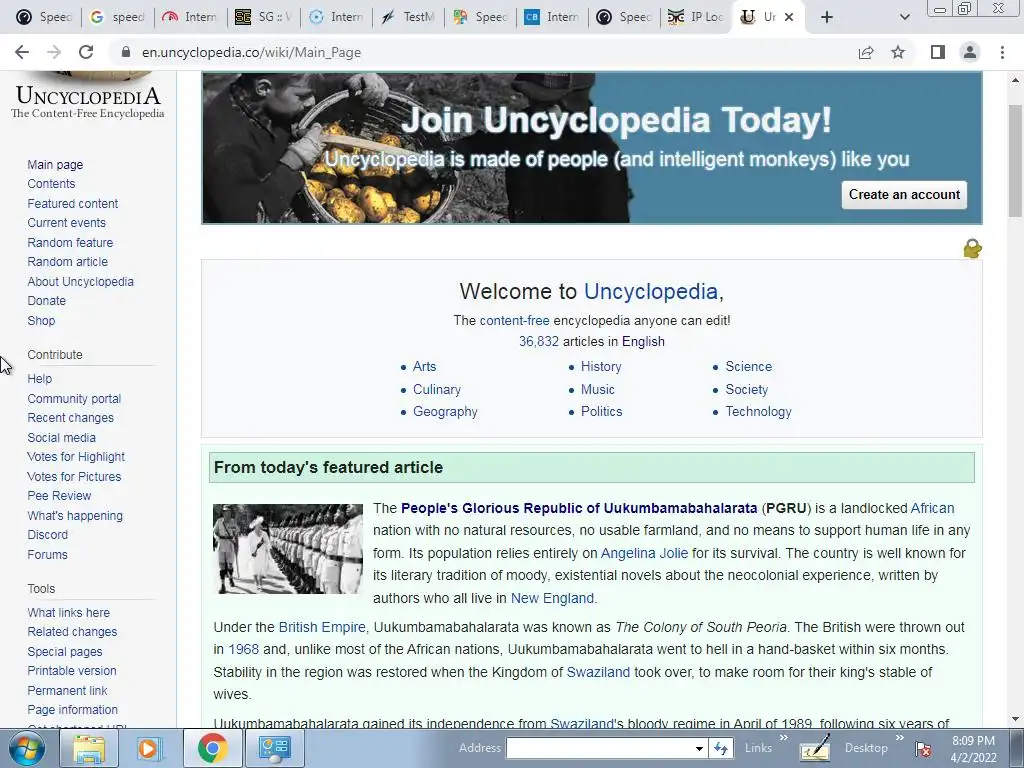This screenshot has width=1024, height=768.
Task: Open Votes for Highlight link
Action: pyautogui.click(x=76, y=456)
